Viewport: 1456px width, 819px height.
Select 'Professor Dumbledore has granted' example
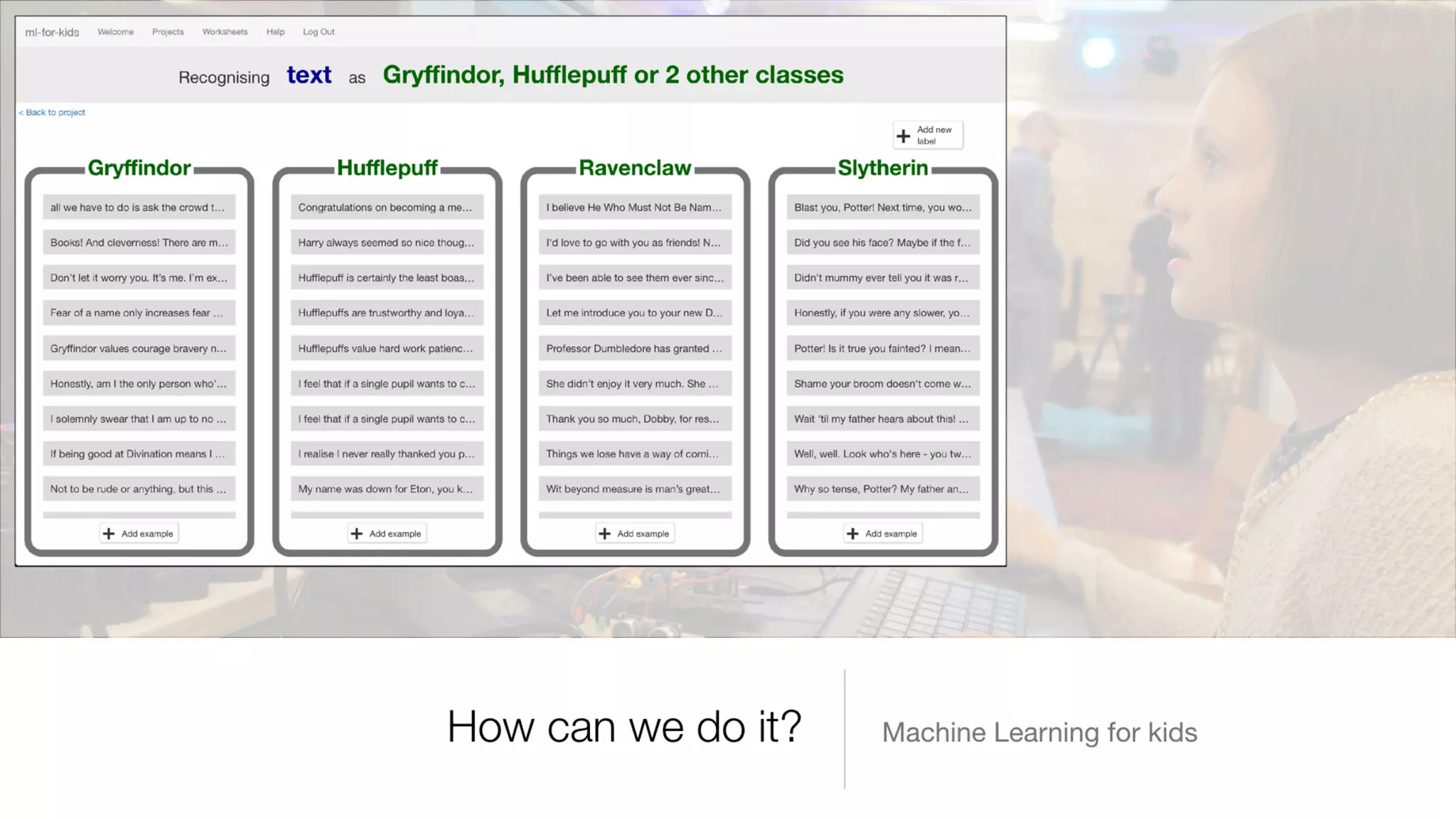point(635,348)
